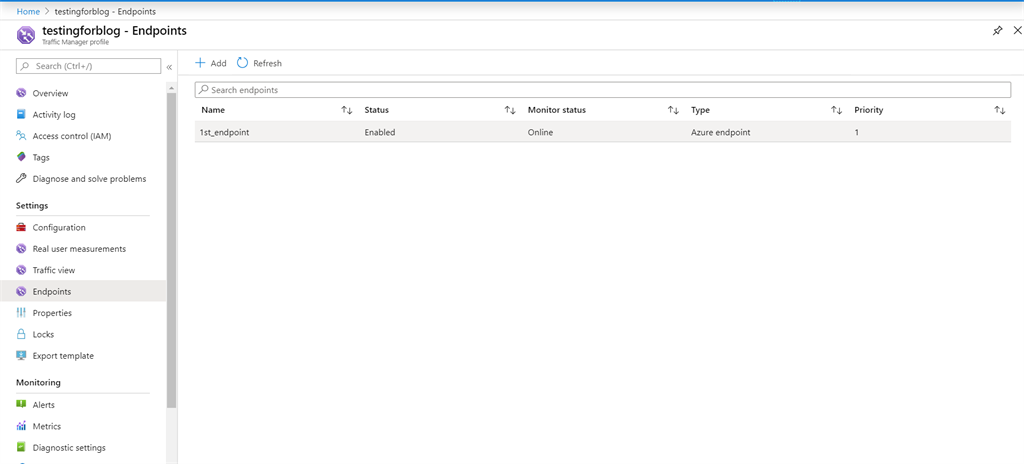Click the Traffic Manager profile icon in header

coord(27,35)
